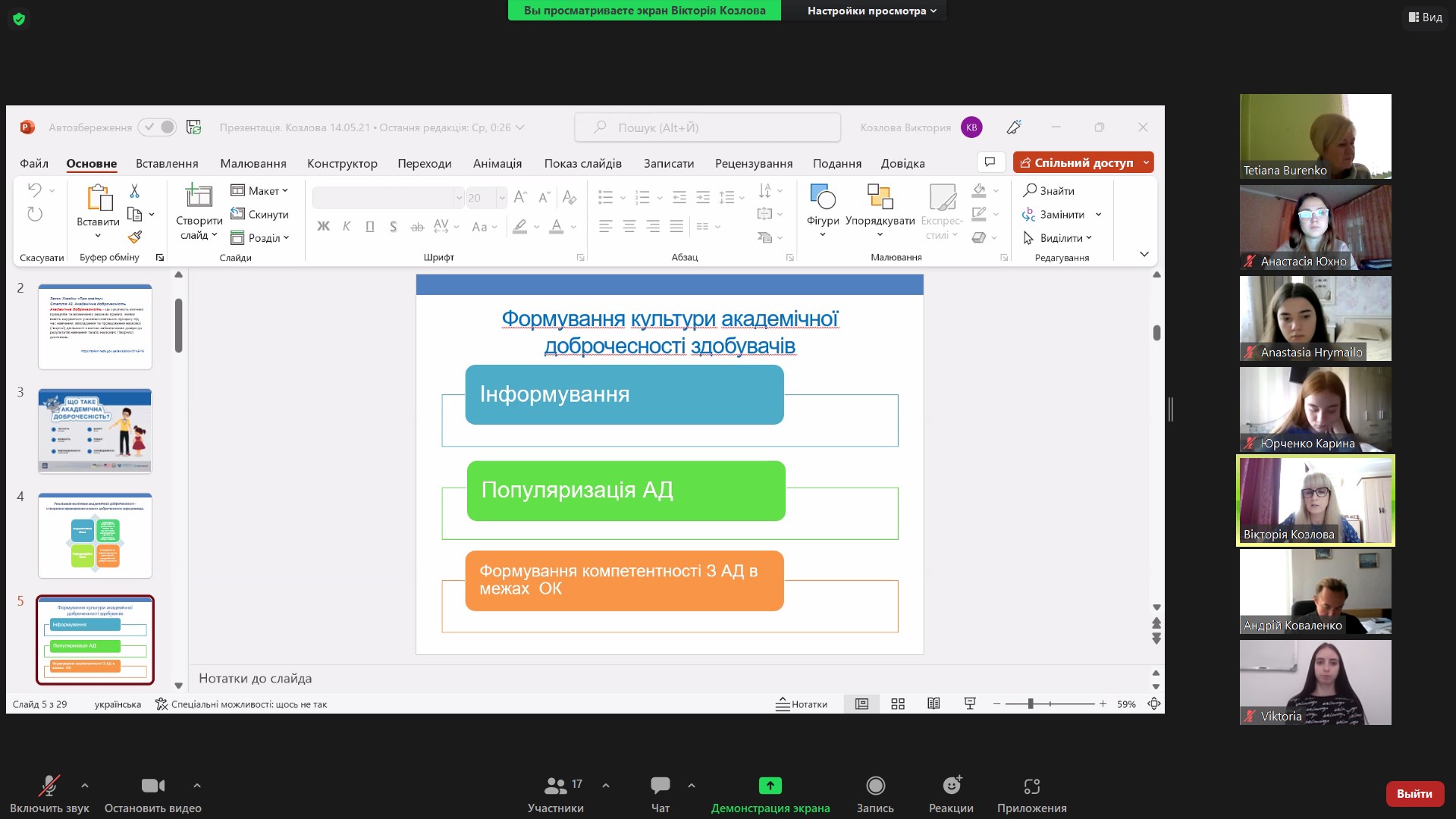Open Reading view from status bar
Image resolution: width=1456 pixels, height=819 pixels.
pos(934,704)
